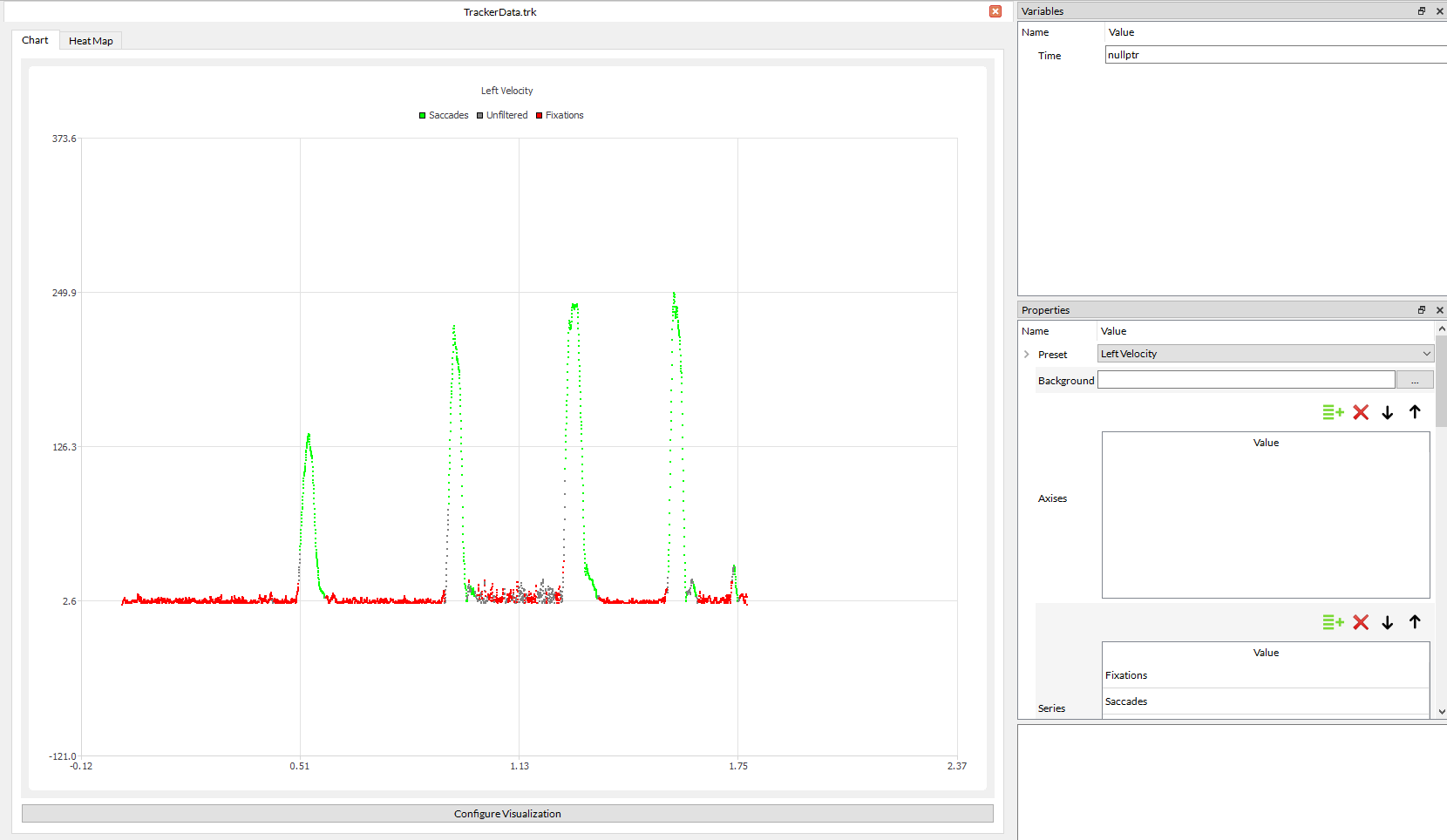Open the Preset Left Velocity dropdown

[x=1265, y=354]
